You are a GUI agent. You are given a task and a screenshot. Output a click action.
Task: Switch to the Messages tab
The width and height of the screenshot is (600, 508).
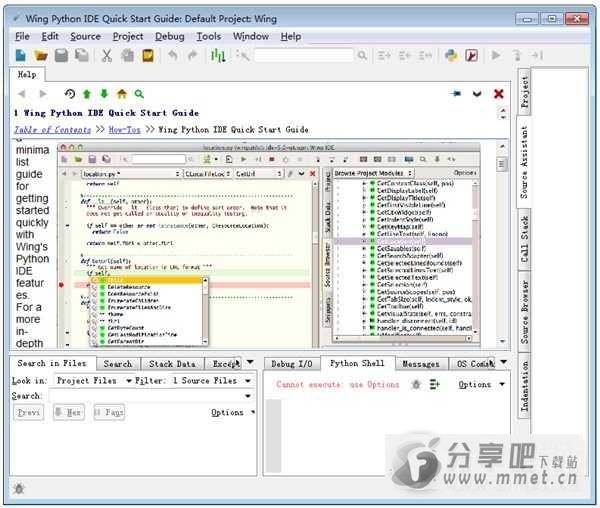pos(421,364)
